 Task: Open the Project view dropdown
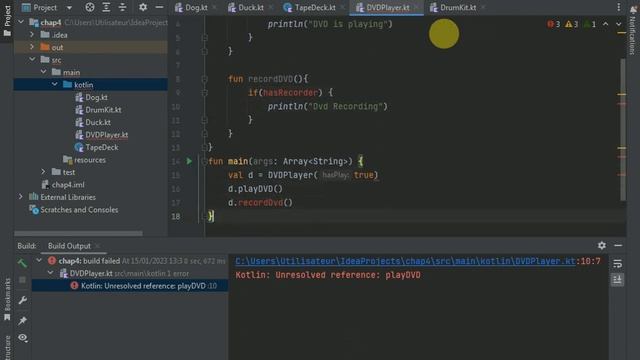tap(69, 7)
